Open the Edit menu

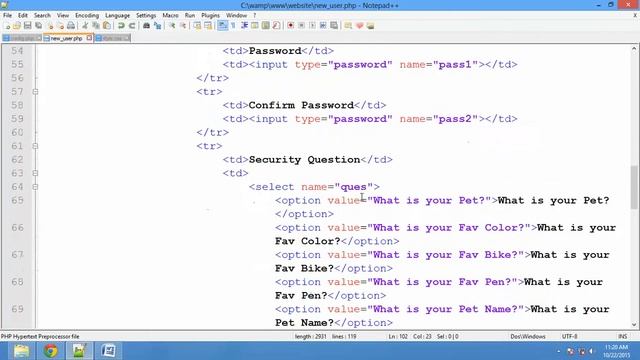(23, 16)
